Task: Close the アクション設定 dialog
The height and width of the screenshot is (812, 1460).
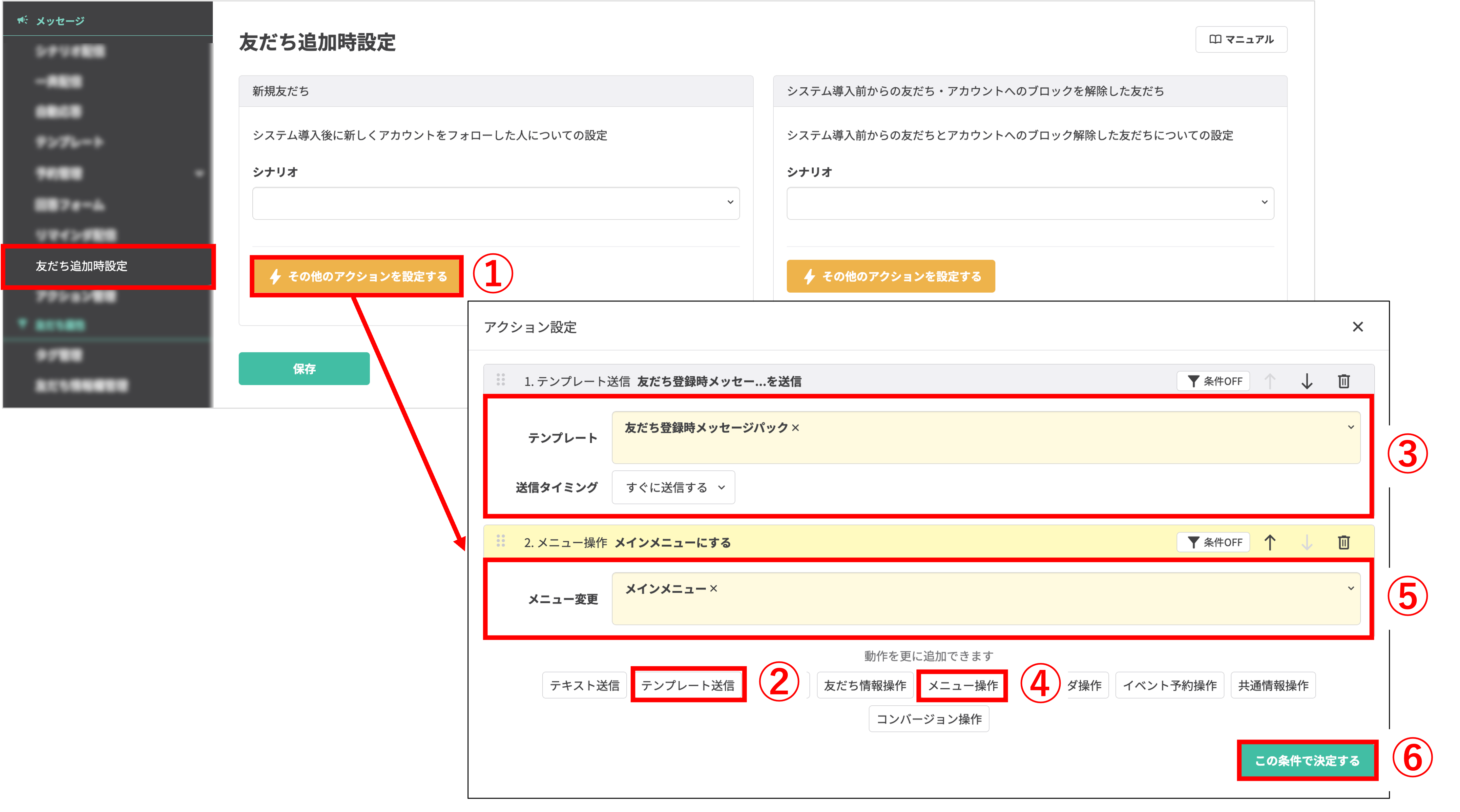Action: pyautogui.click(x=1358, y=327)
